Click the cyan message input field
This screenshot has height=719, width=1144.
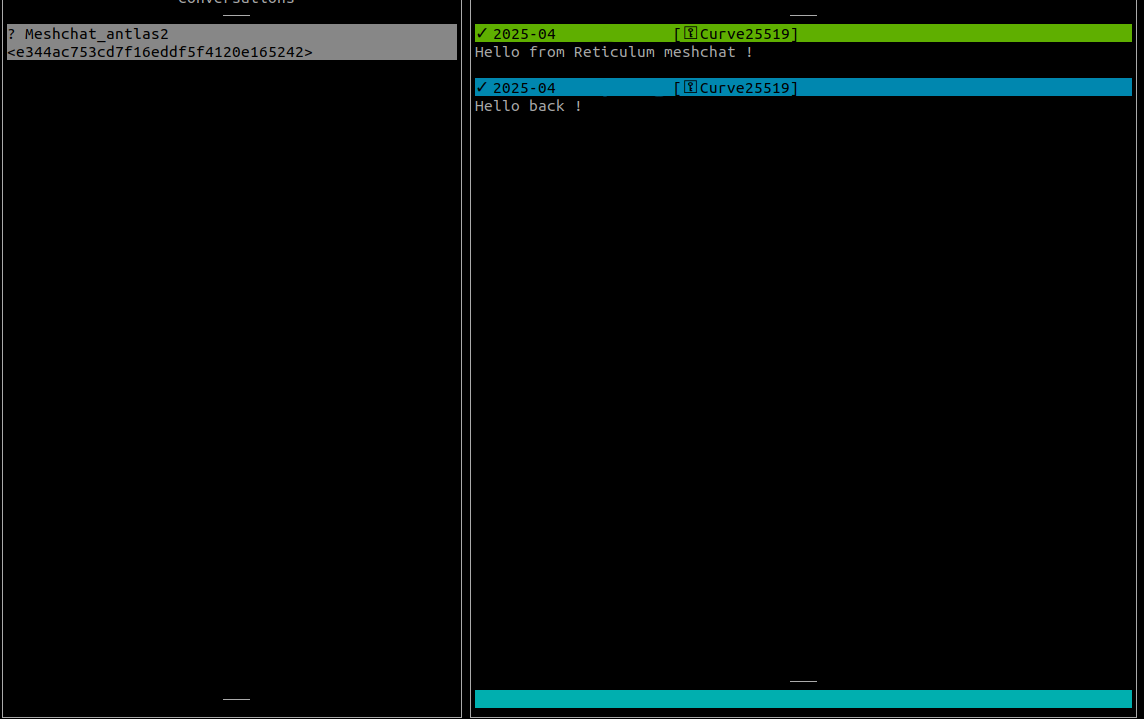pos(803,699)
